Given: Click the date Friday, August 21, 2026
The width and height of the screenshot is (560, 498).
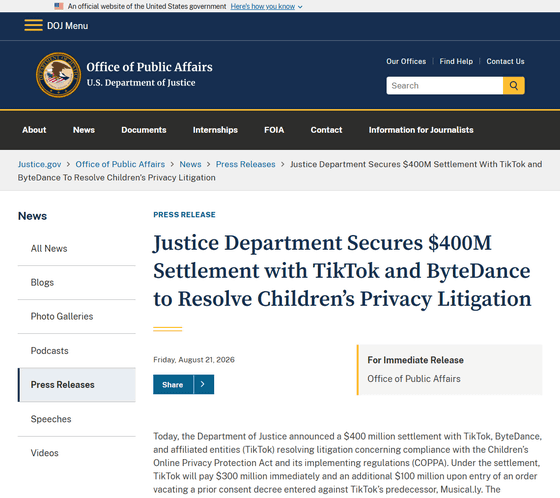Looking at the screenshot, I should coord(194,360).
